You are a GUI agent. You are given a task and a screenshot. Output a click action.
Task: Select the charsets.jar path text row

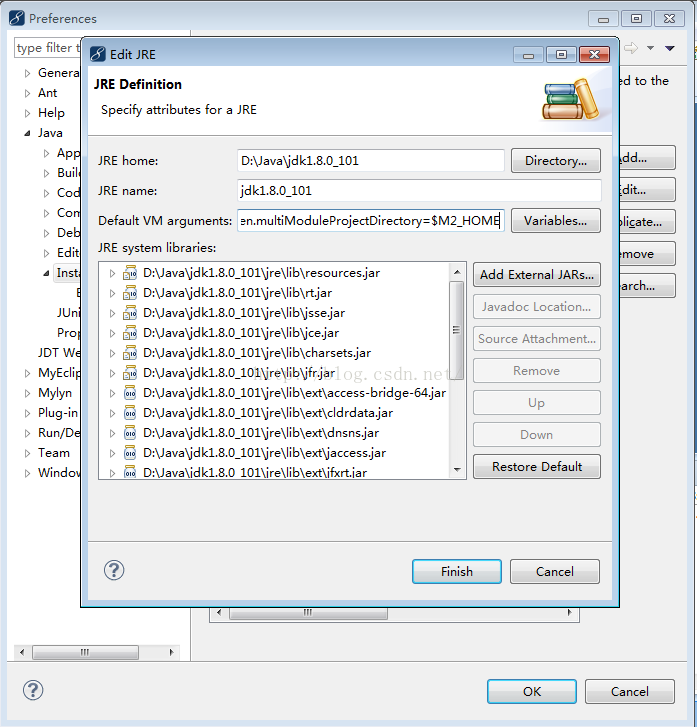(256, 353)
